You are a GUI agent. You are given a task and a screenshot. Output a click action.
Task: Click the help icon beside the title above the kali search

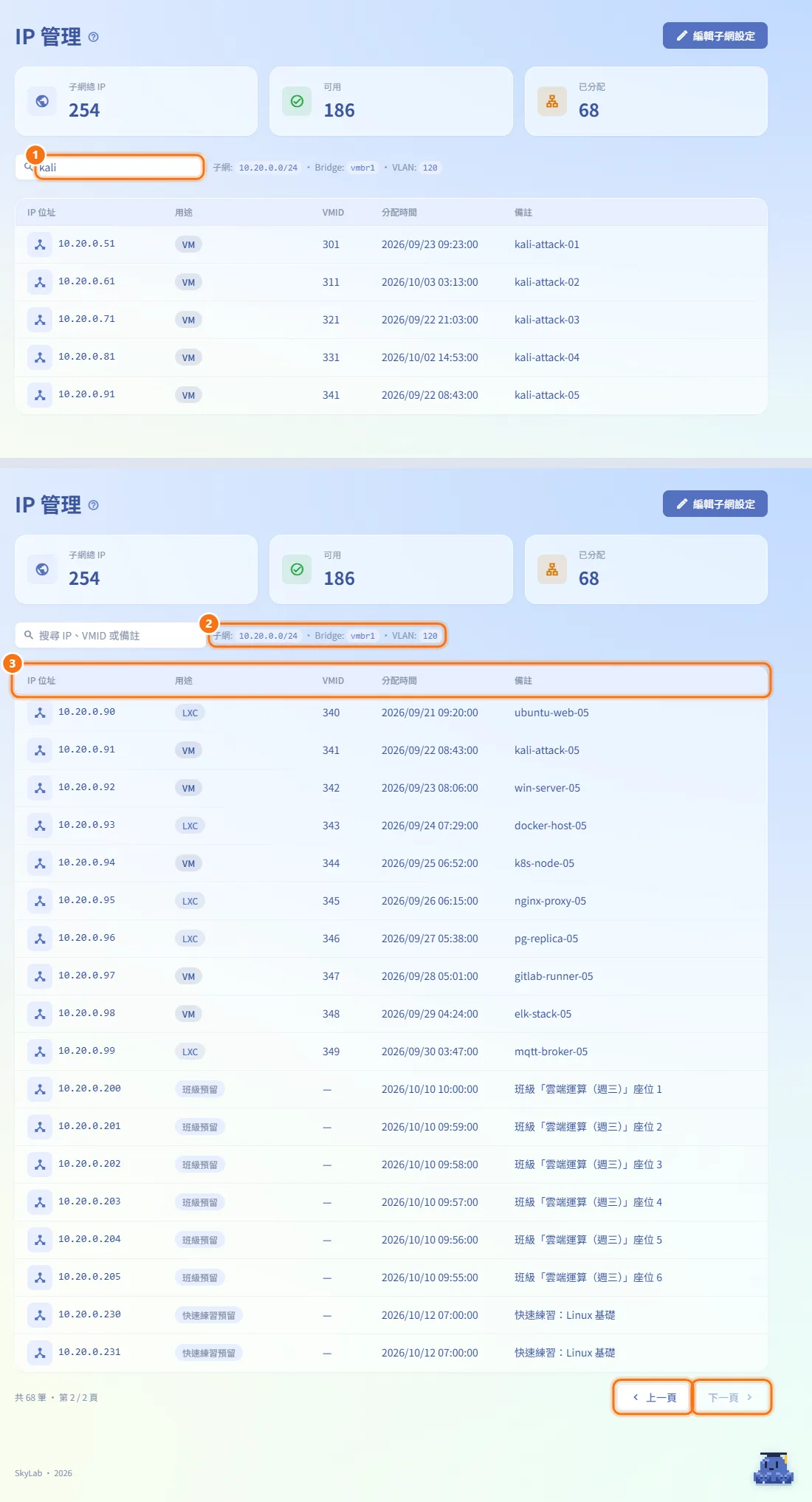click(93, 37)
